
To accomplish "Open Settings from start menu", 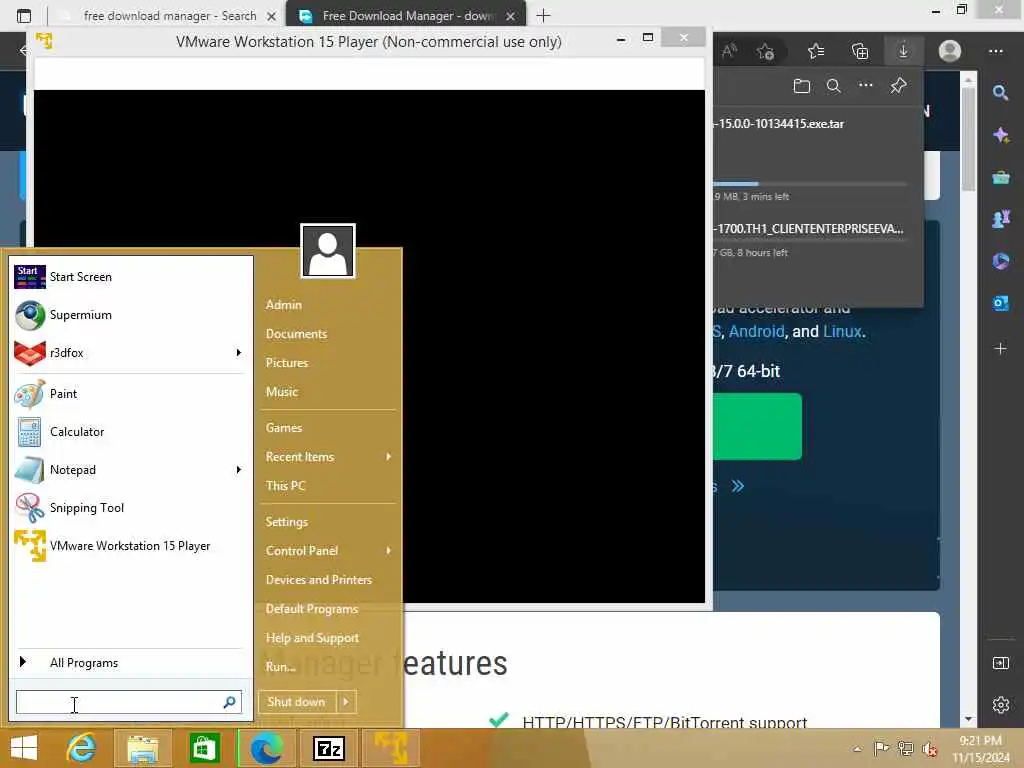I will (286, 522).
